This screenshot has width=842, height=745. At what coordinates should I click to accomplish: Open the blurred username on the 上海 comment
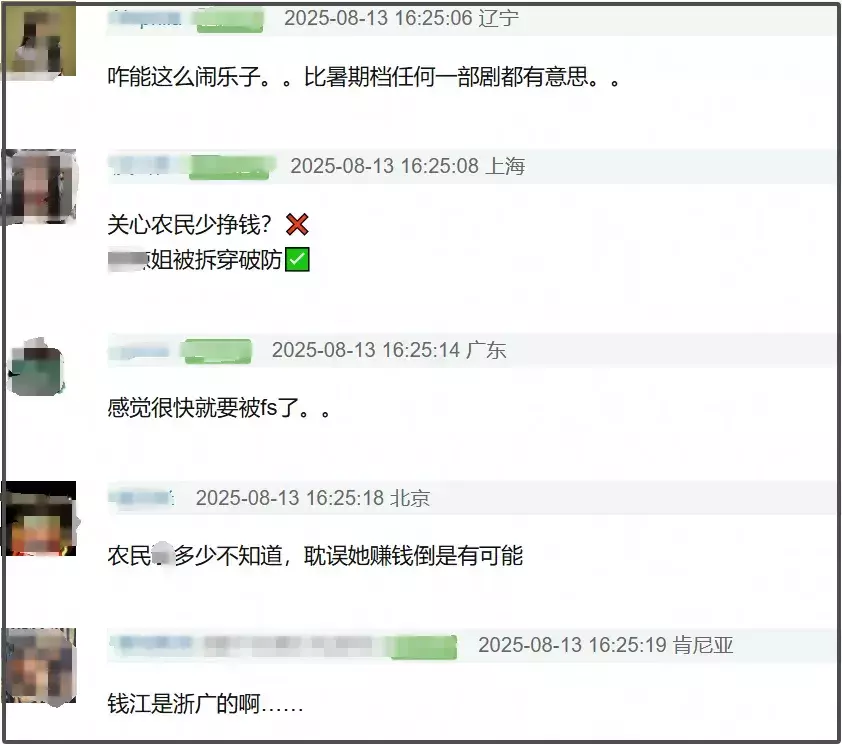(141, 166)
